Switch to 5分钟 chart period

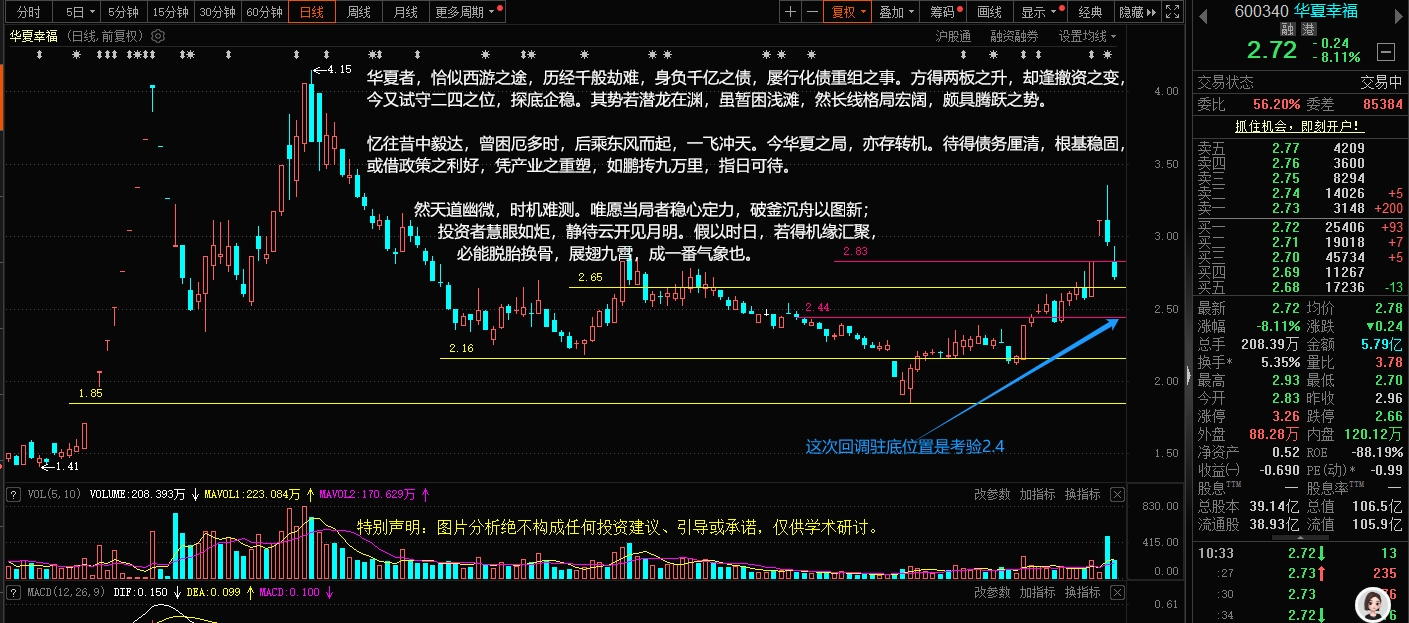tap(123, 12)
